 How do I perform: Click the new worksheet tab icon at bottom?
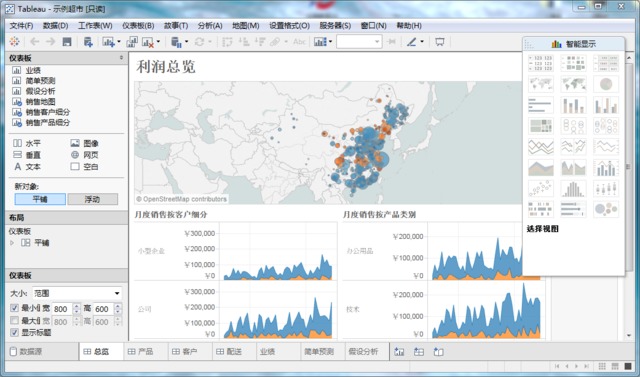click(399, 352)
